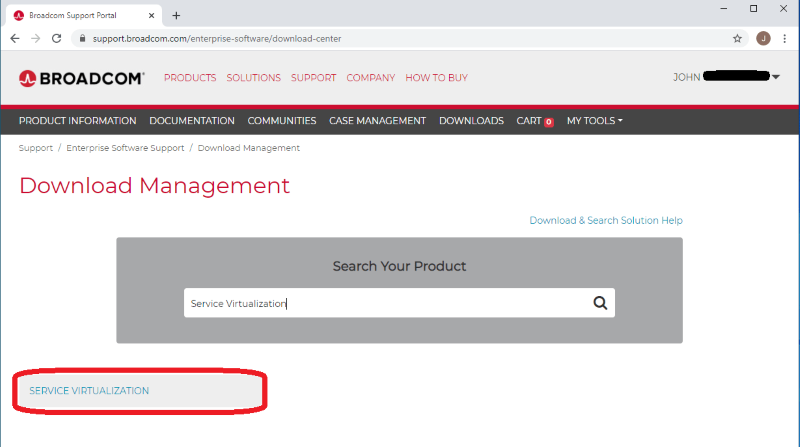Open the cart with 0 badge
This screenshot has width=800, height=447.
pyautogui.click(x=534, y=121)
